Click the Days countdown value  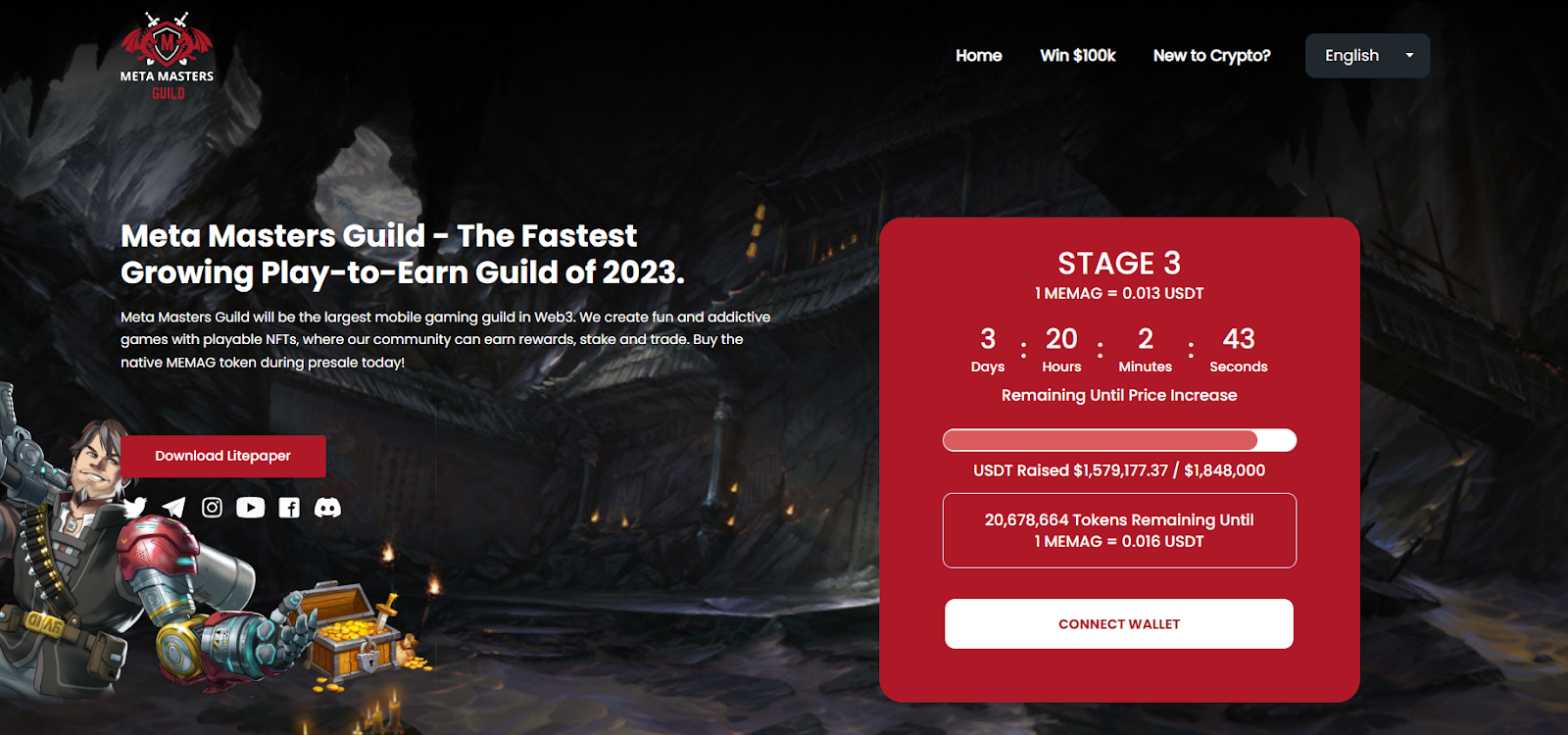pos(988,339)
